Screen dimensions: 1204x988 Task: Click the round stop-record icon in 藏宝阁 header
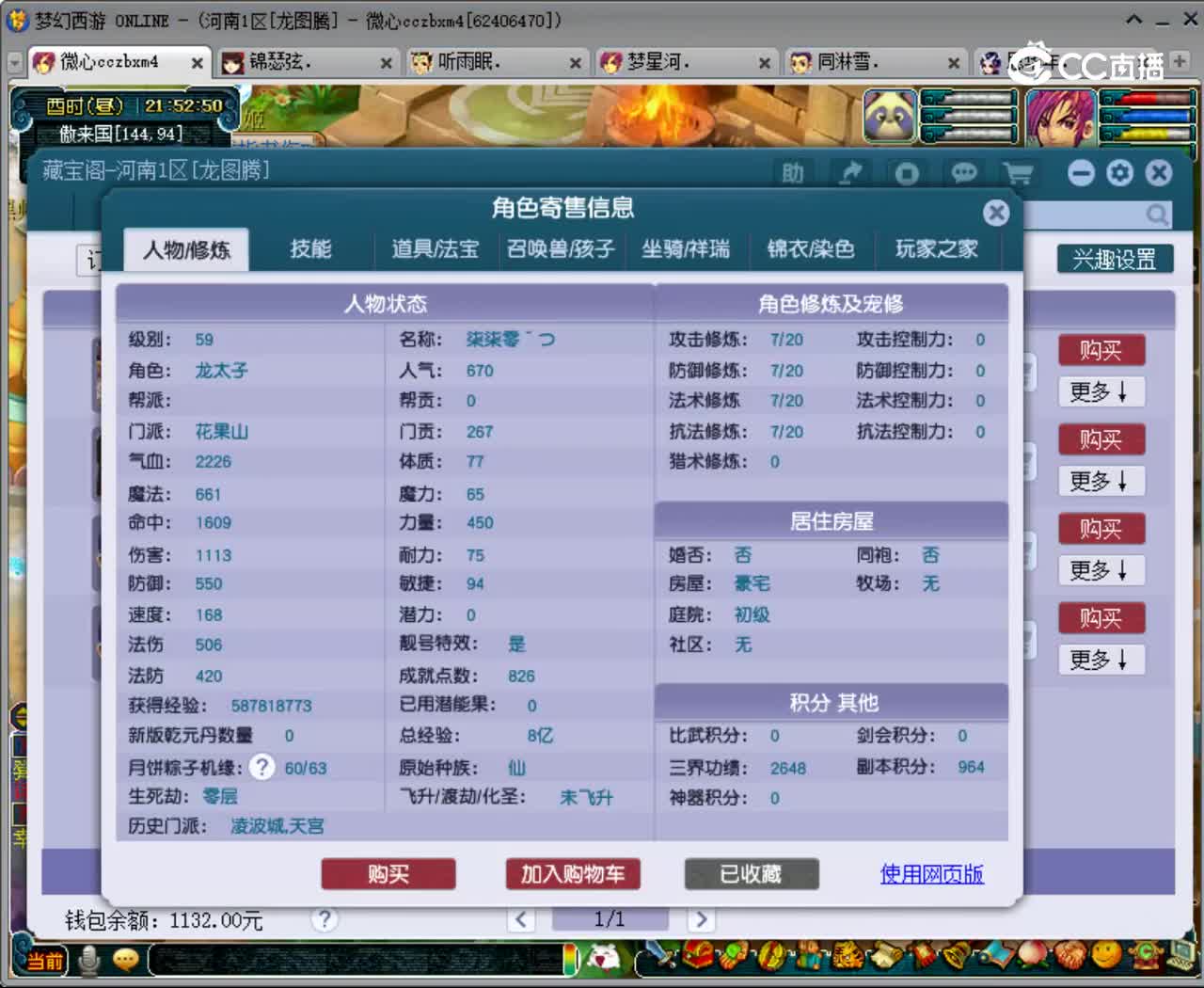(907, 173)
